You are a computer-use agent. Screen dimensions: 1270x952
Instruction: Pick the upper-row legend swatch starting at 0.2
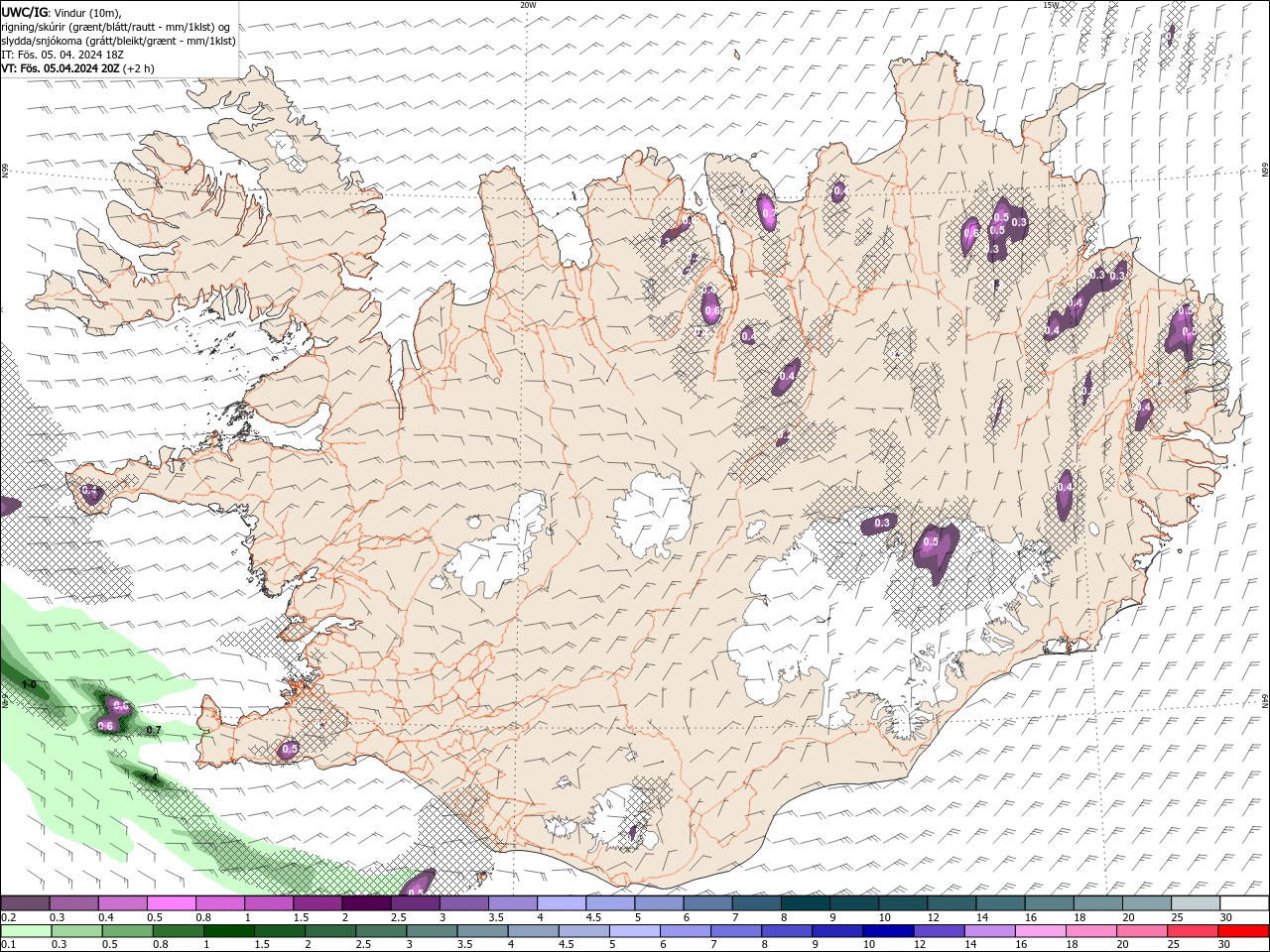pyautogui.click(x=25, y=903)
